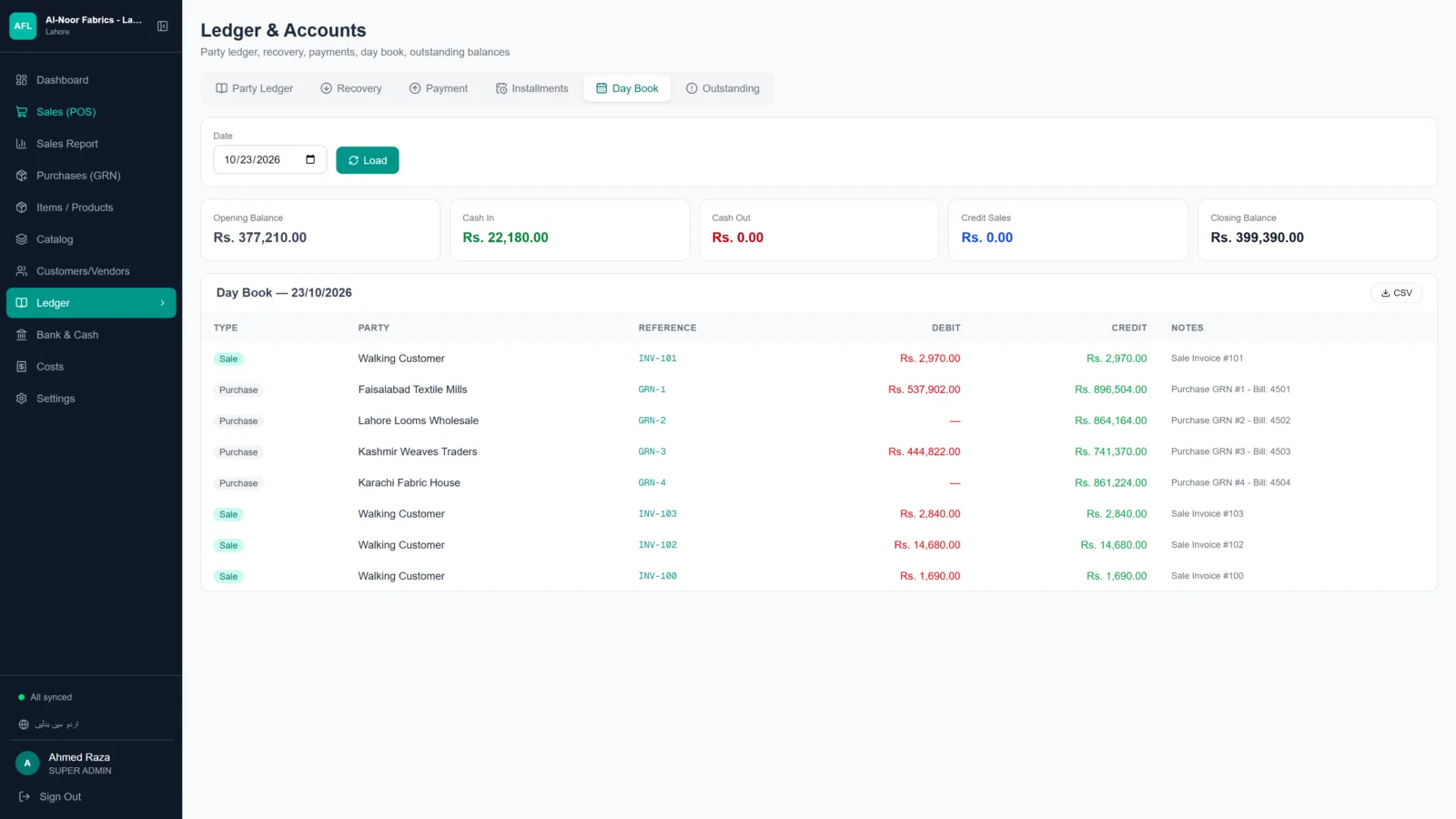This screenshot has width=1456, height=819.
Task: Switch to the Outstanding tab
Action: click(723, 88)
